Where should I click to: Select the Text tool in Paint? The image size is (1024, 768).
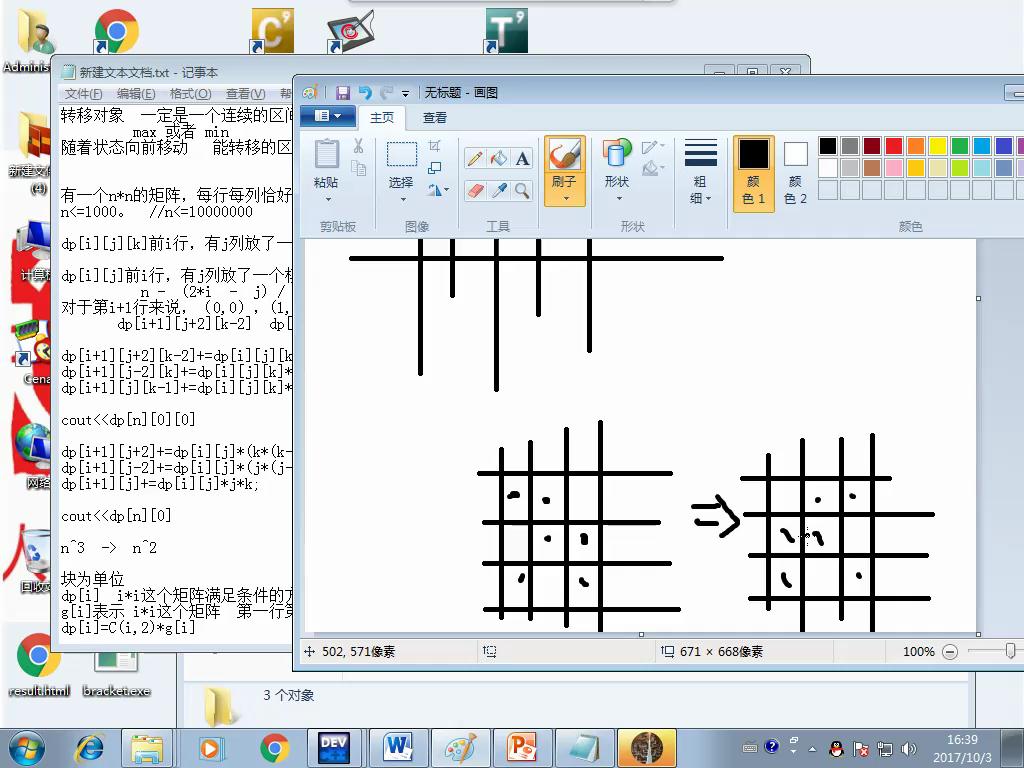click(x=522, y=159)
